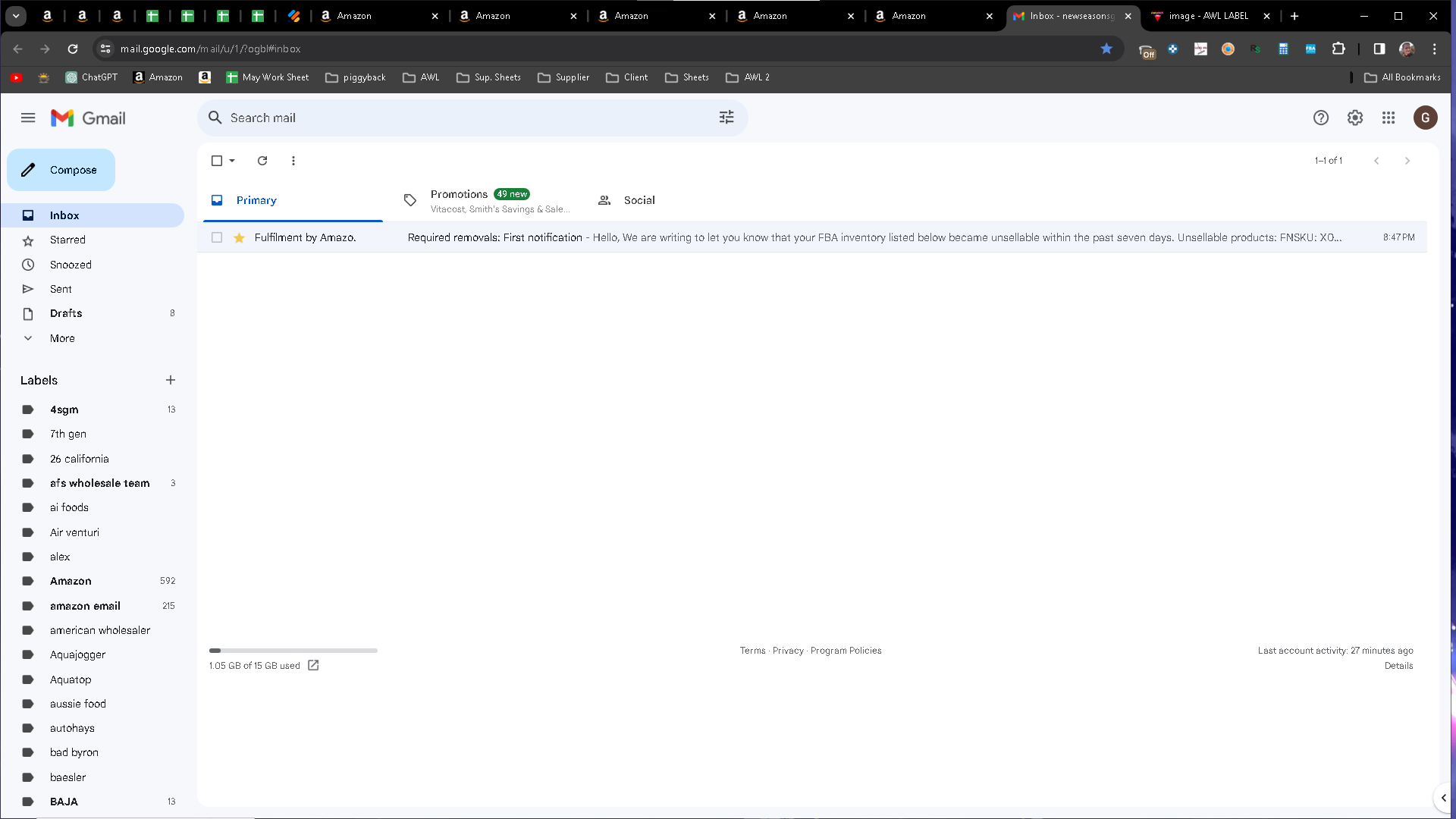
Task: Open the Supplier bookmarks folder
Action: click(563, 77)
